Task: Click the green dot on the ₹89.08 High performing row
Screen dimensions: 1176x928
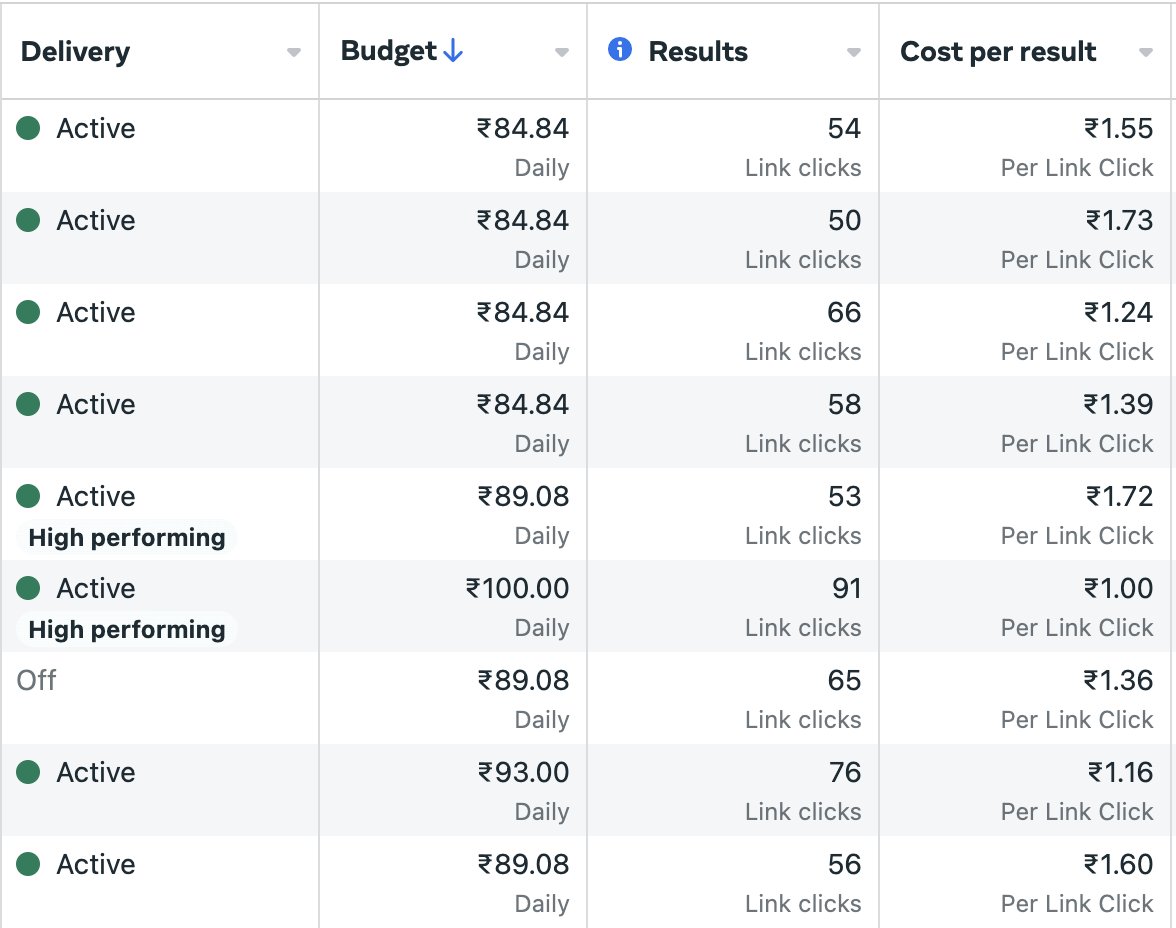Action: coord(27,496)
